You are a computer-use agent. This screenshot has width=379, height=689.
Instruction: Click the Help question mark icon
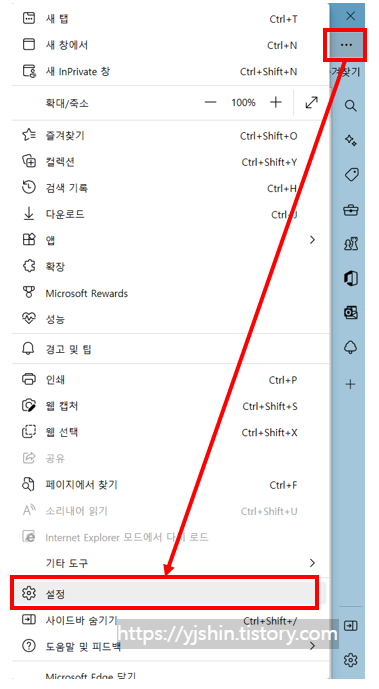pyautogui.click(x=29, y=646)
